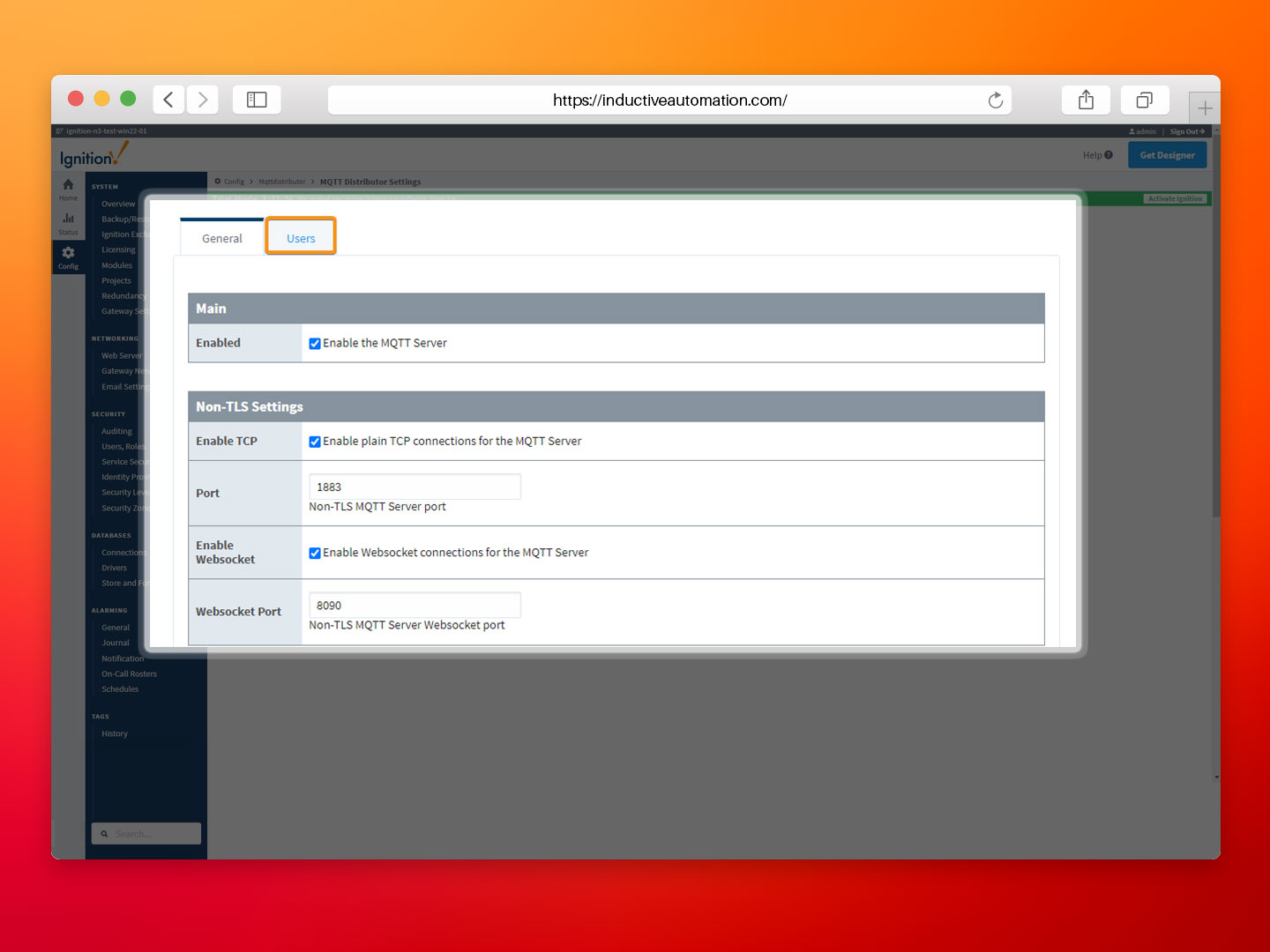1270x952 pixels.
Task: Click Sign Out at the top right
Action: click(x=1185, y=130)
